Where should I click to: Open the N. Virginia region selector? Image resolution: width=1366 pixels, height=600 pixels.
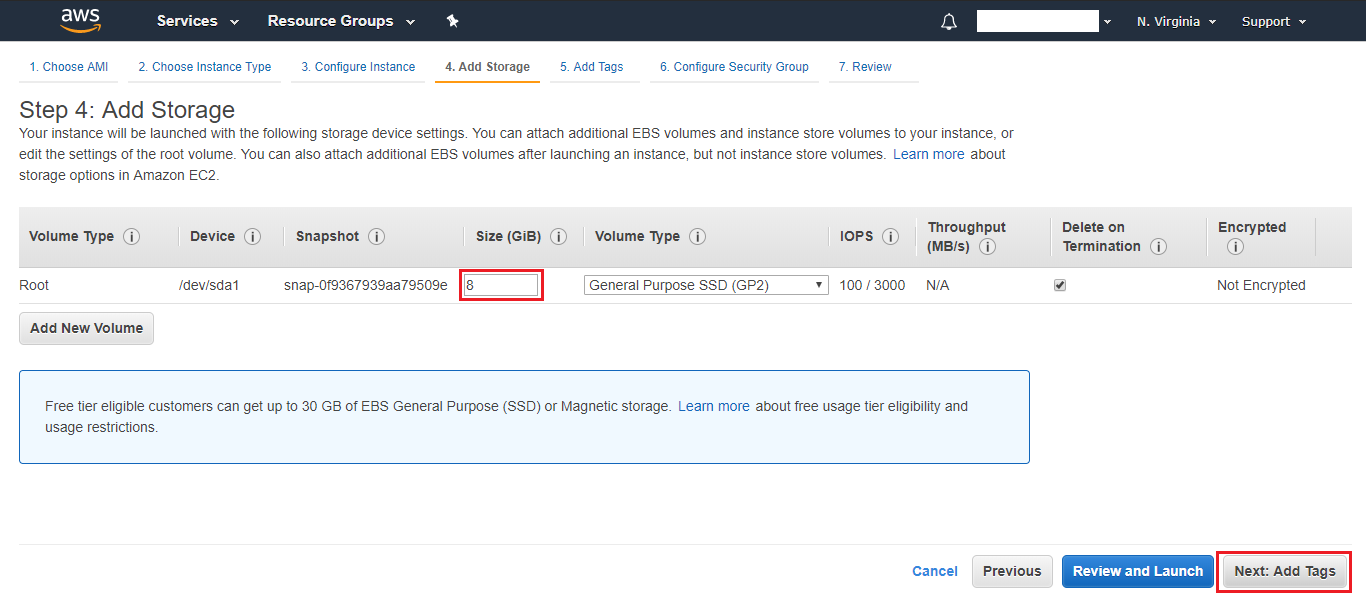(x=1176, y=21)
